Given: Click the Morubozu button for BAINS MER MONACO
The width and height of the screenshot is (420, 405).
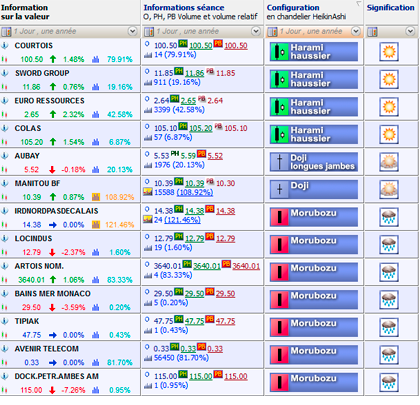Looking at the screenshot, I should pyautogui.click(x=314, y=300).
